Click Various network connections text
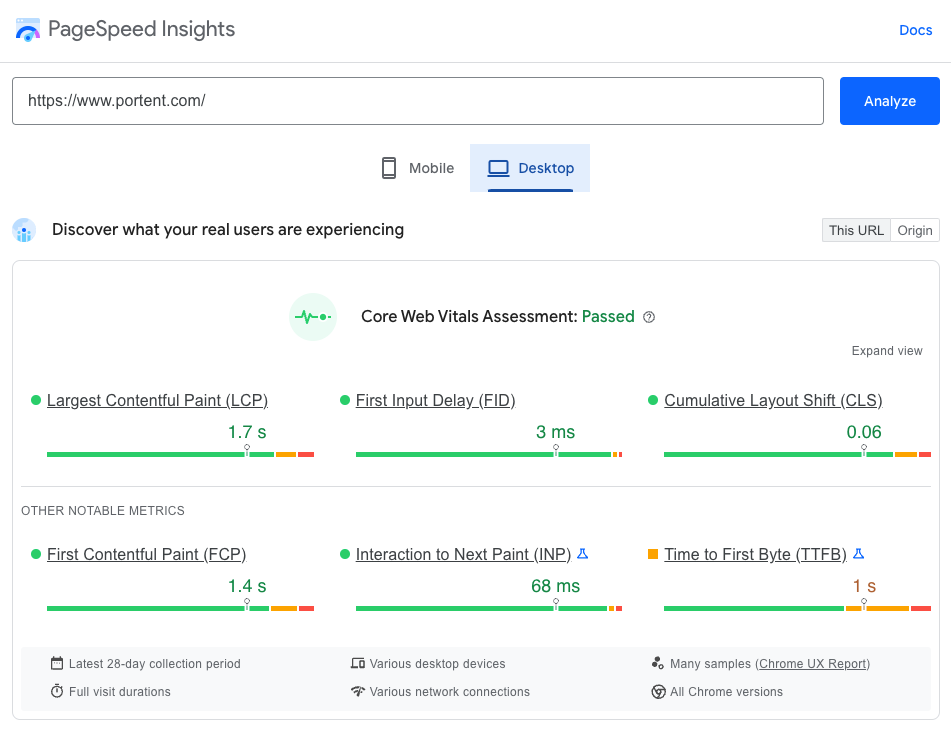This screenshot has height=729, width=951. pos(449,691)
